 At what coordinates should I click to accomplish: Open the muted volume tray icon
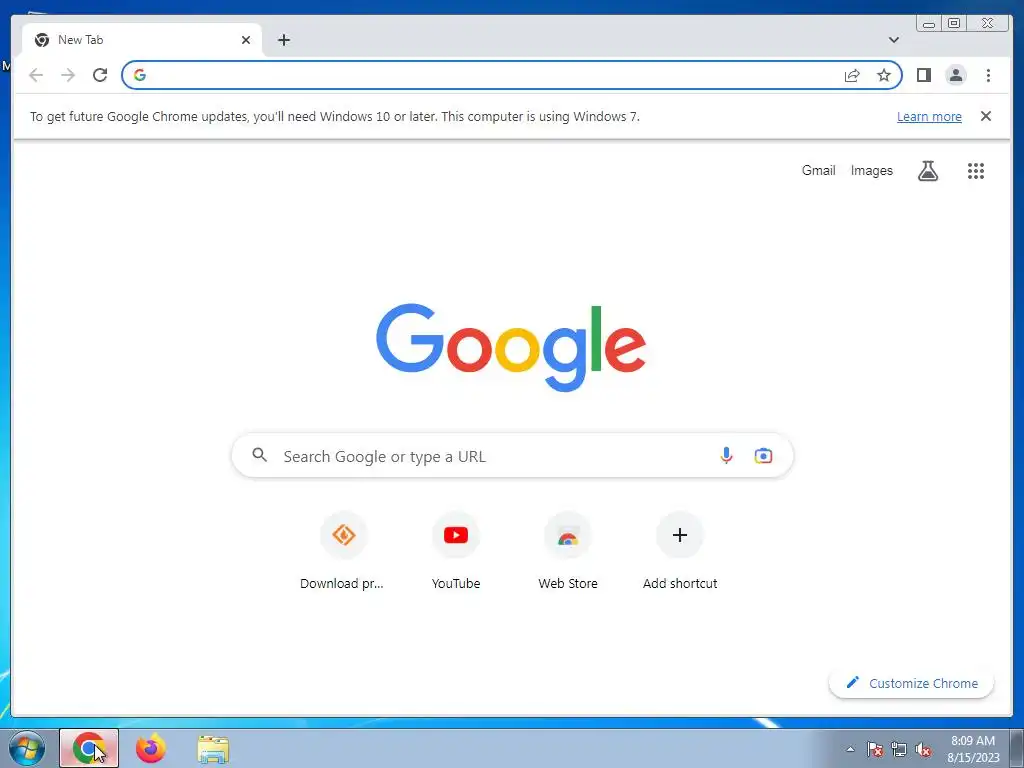click(x=923, y=749)
